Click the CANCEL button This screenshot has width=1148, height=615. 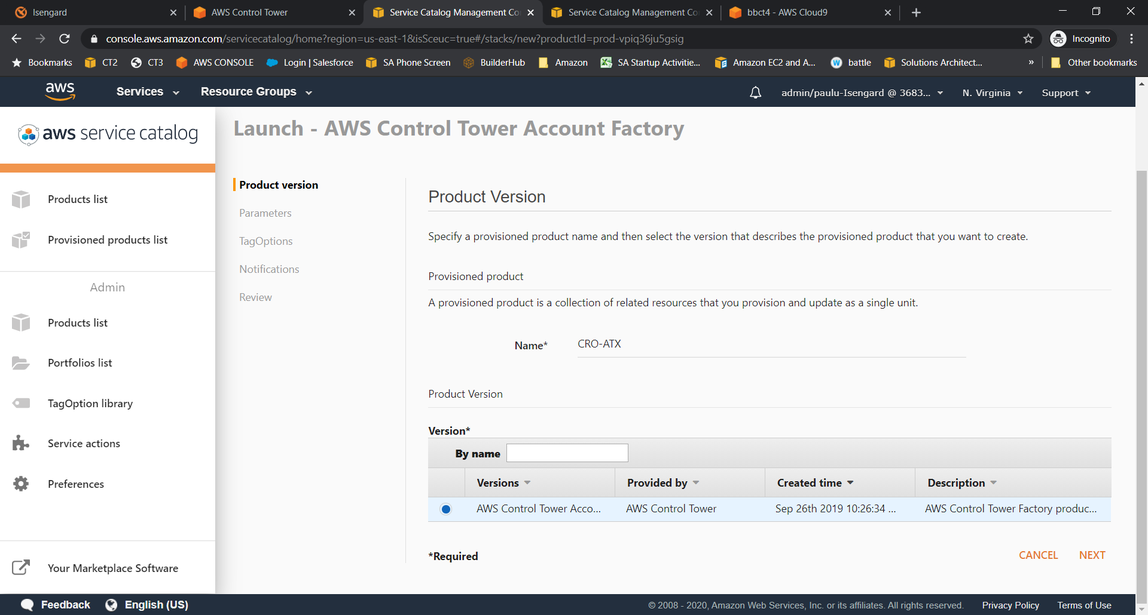pos(1038,555)
